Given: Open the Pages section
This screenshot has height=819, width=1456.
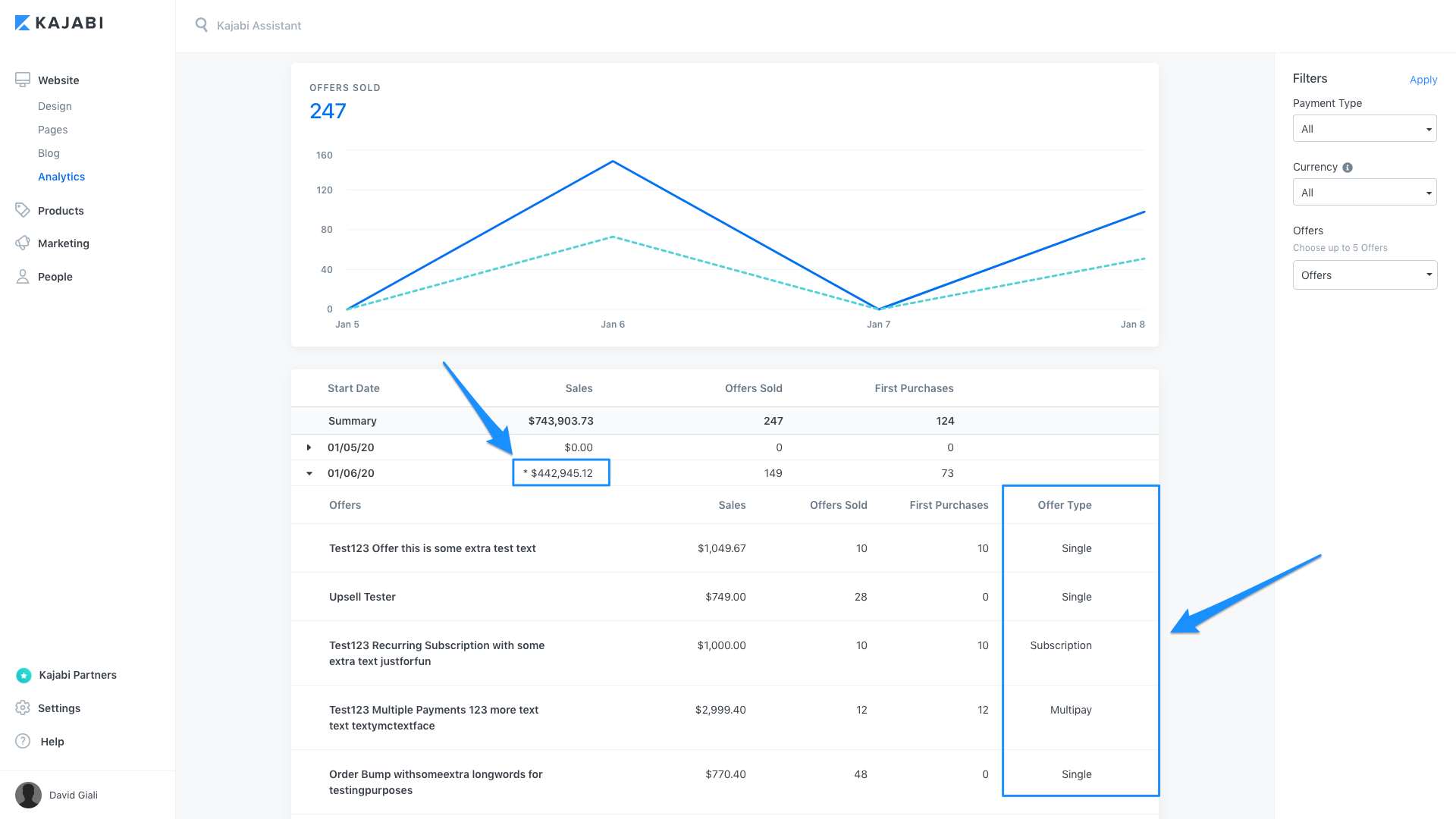Looking at the screenshot, I should coord(52,130).
